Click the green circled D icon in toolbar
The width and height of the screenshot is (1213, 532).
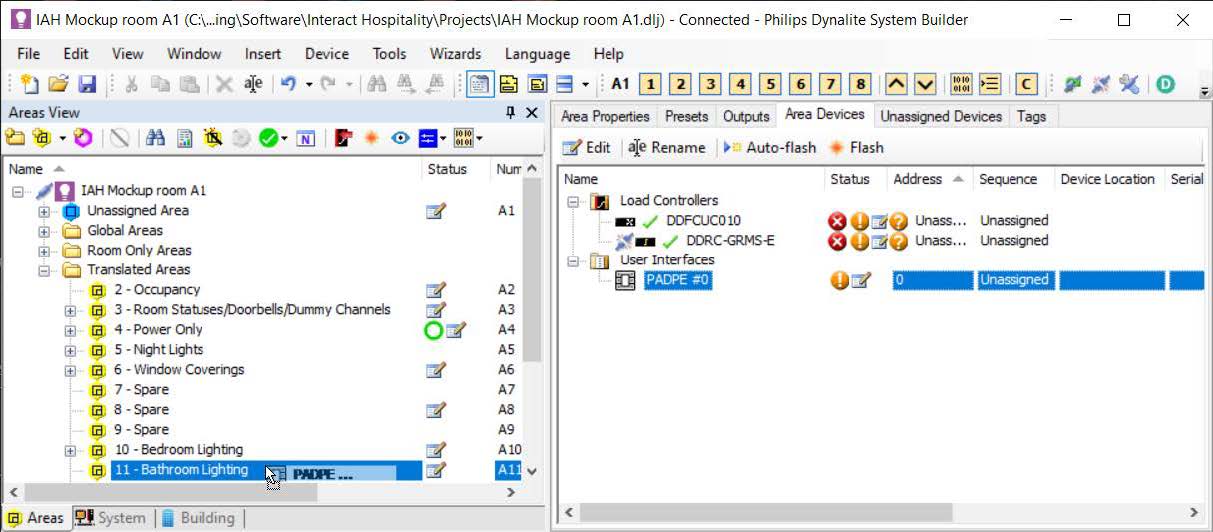tap(1165, 85)
